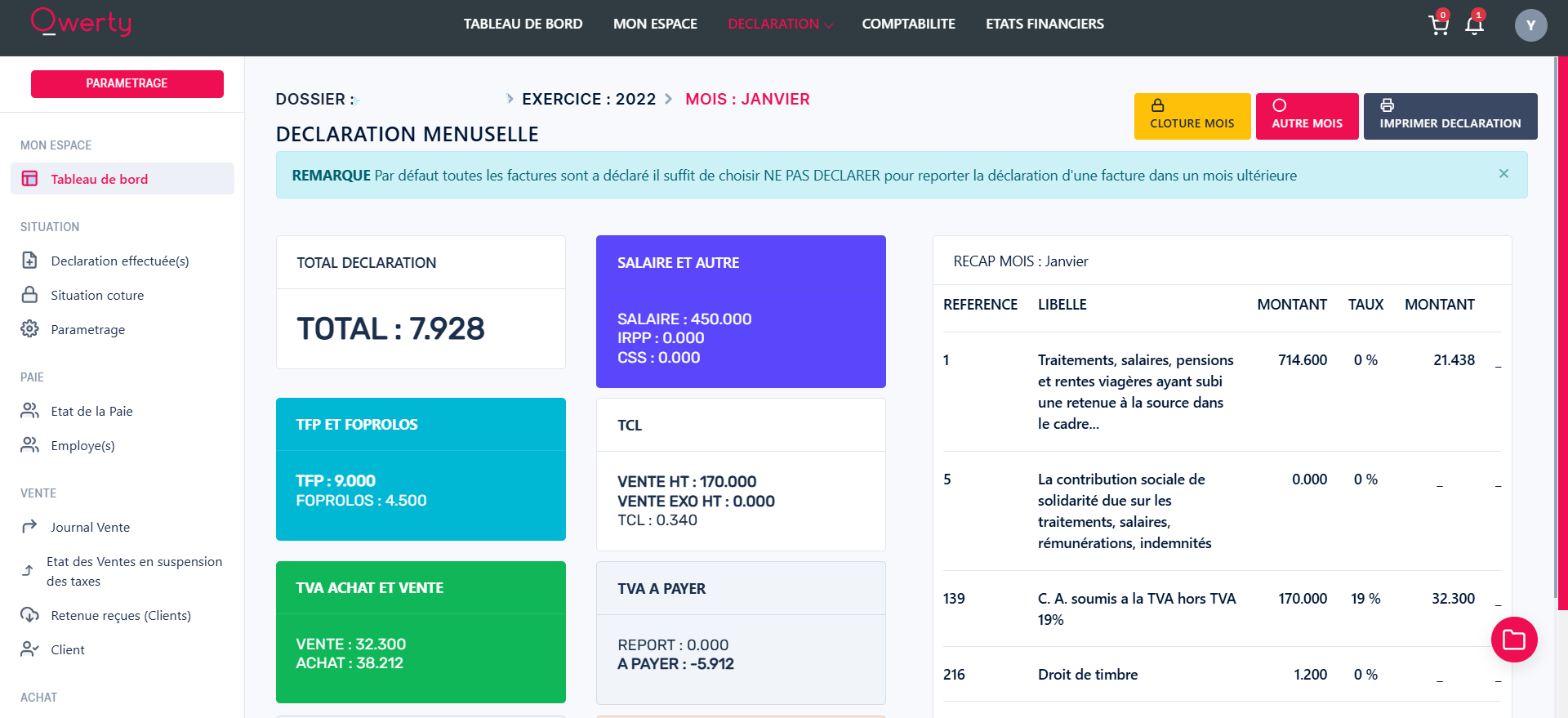Open COMPTABILITE menu item
The width and height of the screenshot is (1568, 718).
[x=908, y=24]
